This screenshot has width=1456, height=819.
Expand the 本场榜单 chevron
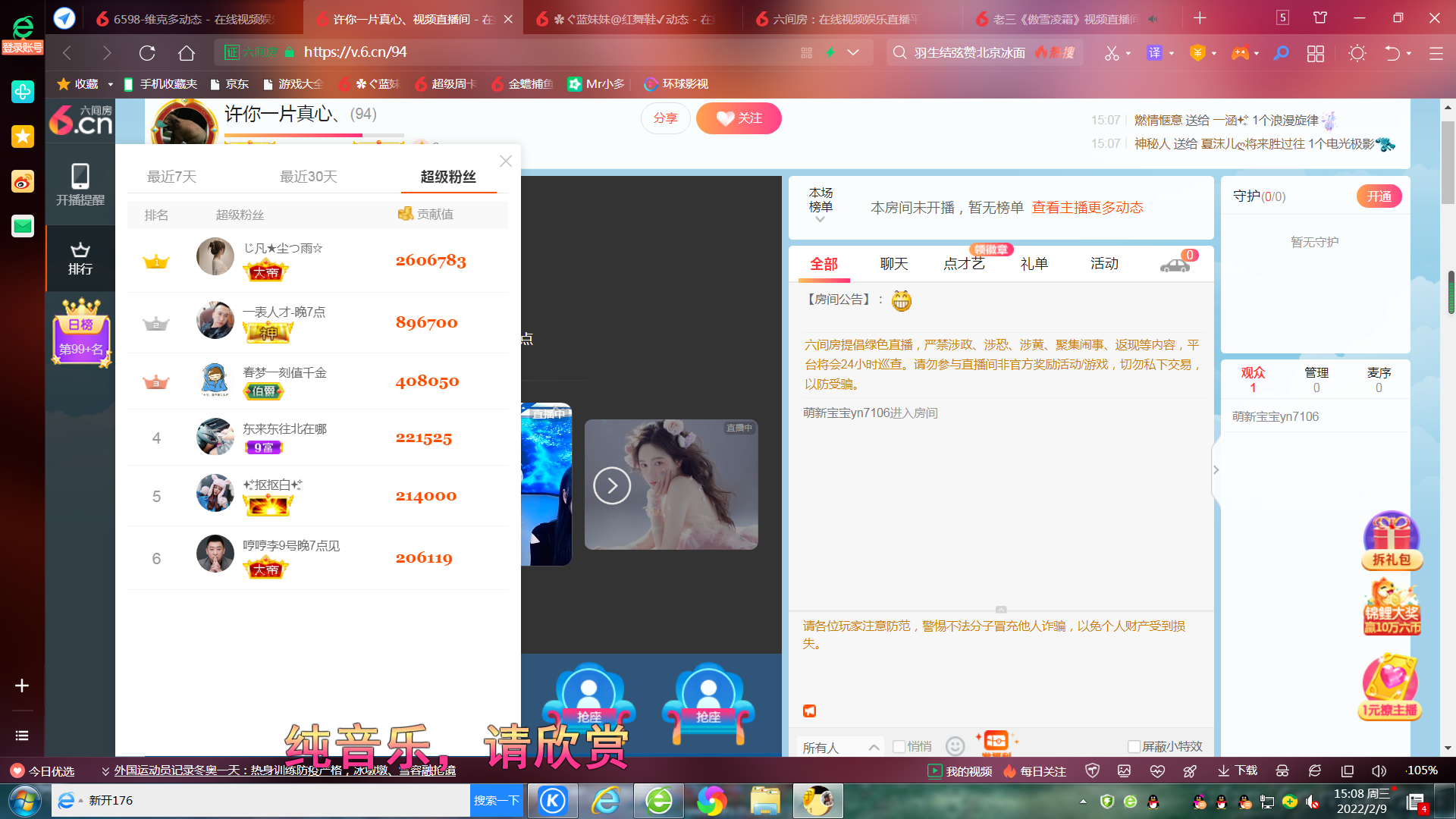coord(820,219)
